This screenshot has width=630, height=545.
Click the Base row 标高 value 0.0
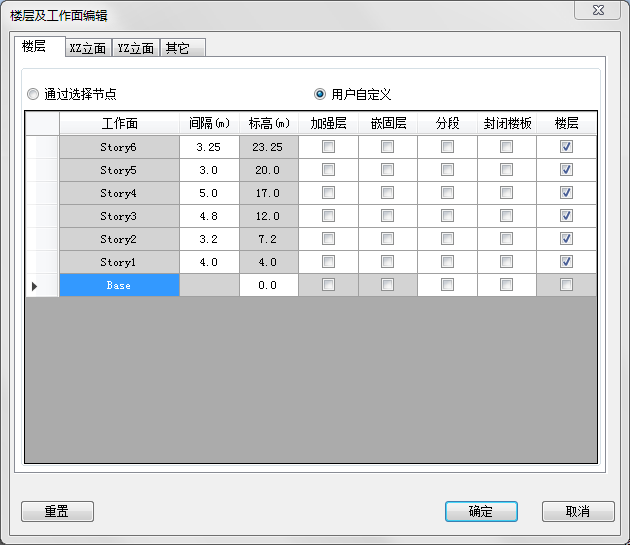point(268,285)
